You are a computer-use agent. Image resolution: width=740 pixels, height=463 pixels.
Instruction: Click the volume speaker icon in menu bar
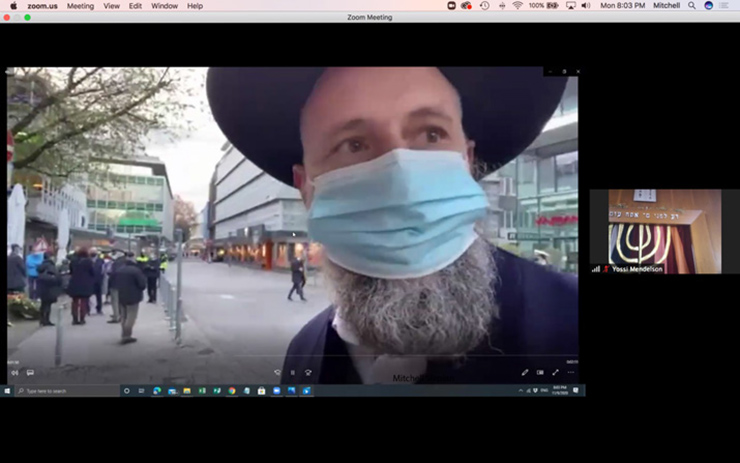coord(585,6)
